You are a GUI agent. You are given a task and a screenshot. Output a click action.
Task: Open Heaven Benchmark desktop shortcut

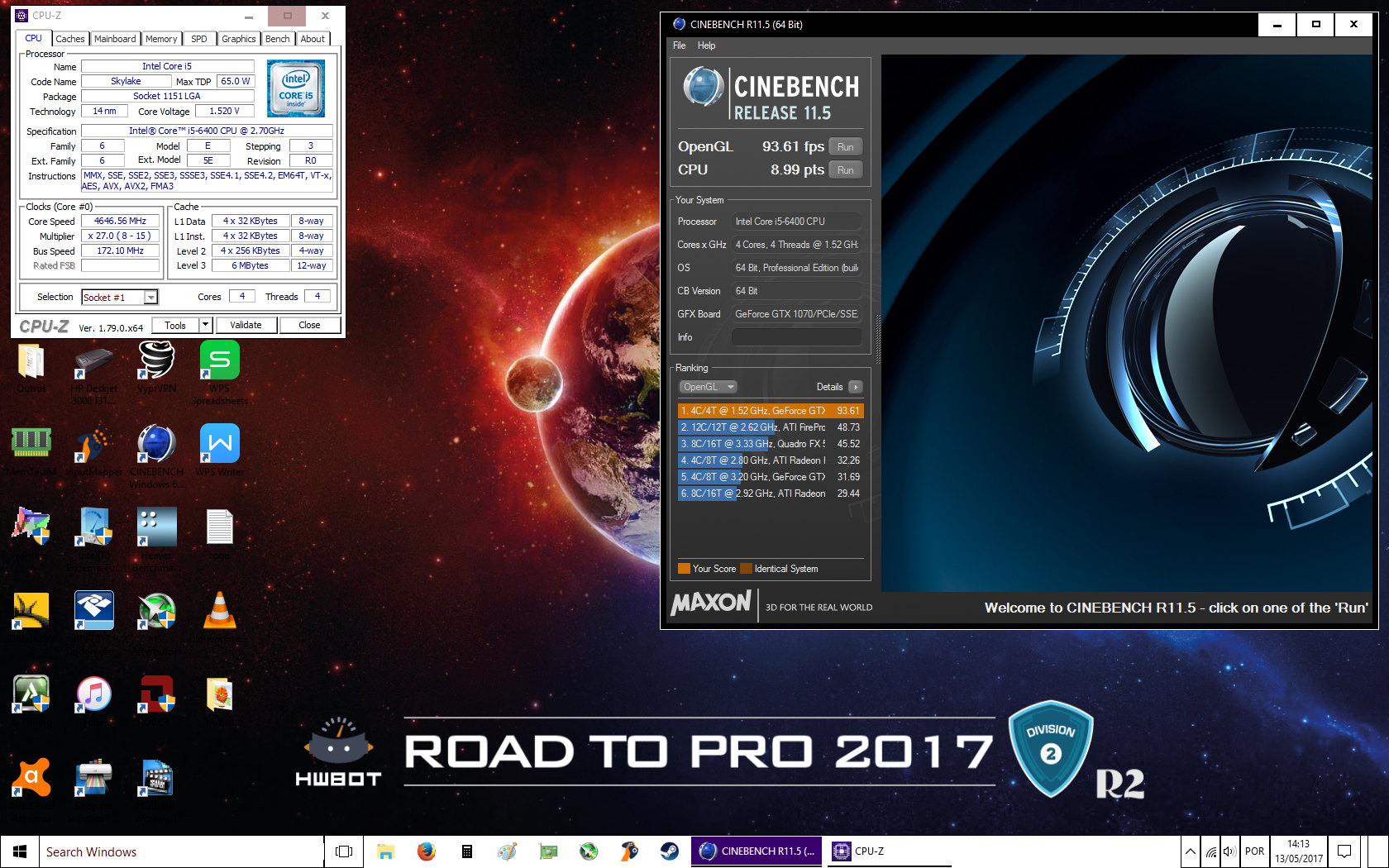(157, 527)
